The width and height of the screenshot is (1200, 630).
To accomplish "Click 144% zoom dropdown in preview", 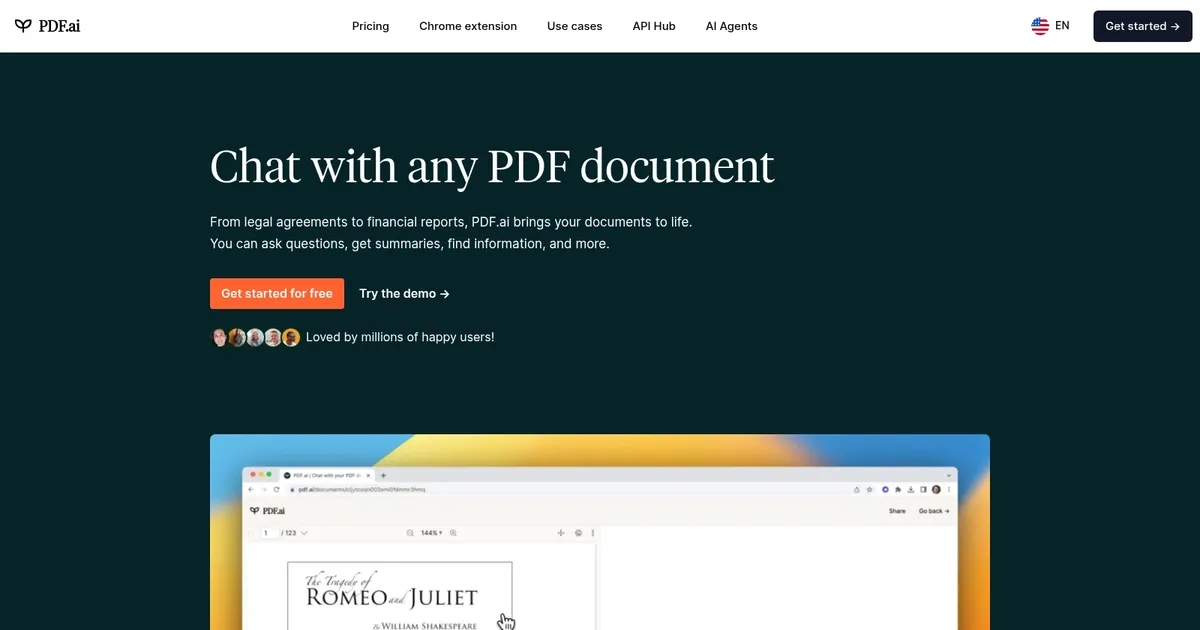I will coord(431,533).
